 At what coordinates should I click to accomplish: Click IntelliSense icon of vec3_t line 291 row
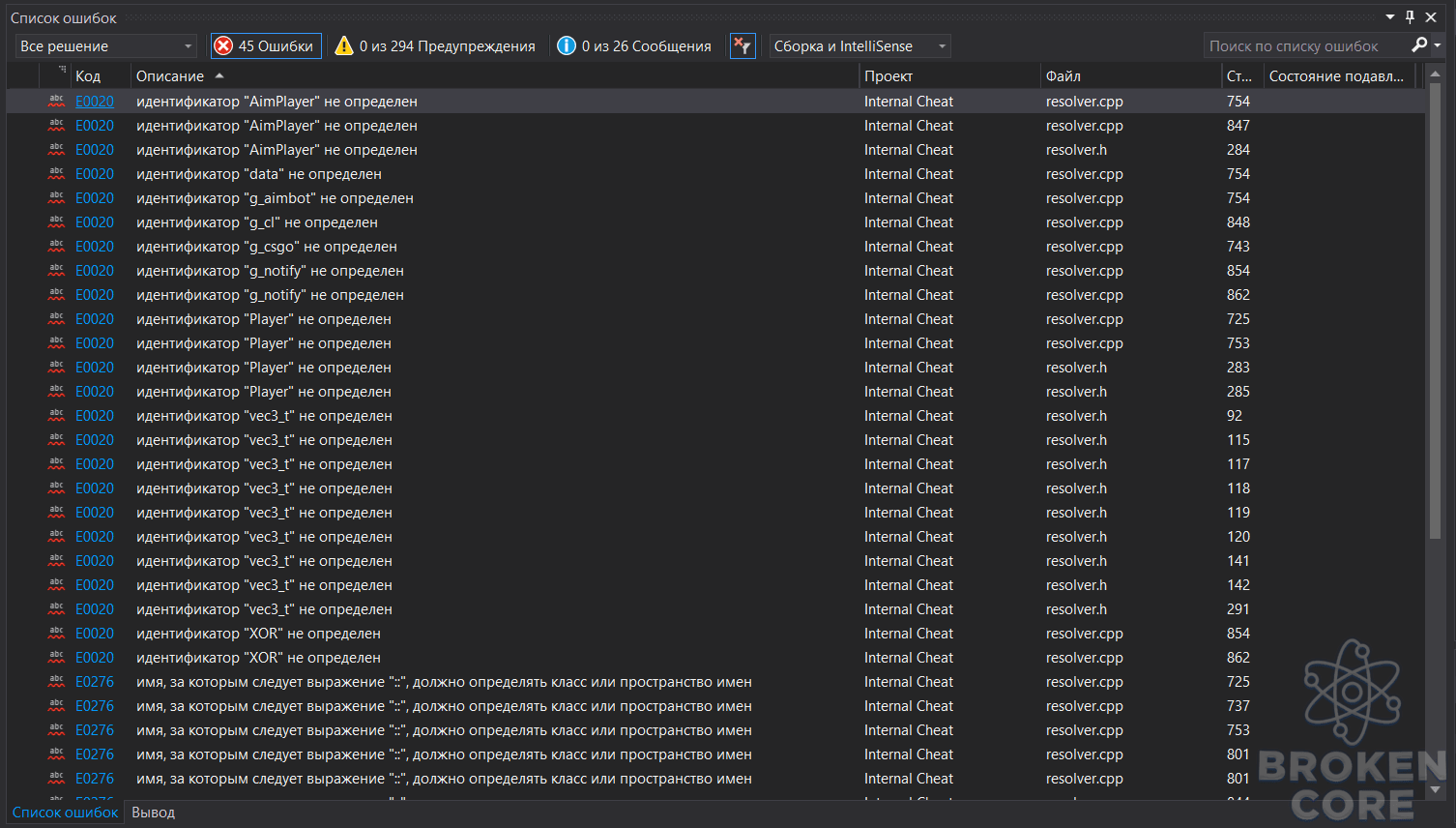pos(56,608)
